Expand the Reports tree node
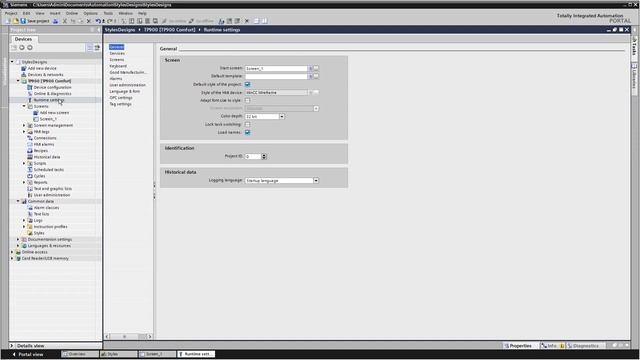The height and width of the screenshot is (360, 640). pyautogui.click(x=24, y=182)
